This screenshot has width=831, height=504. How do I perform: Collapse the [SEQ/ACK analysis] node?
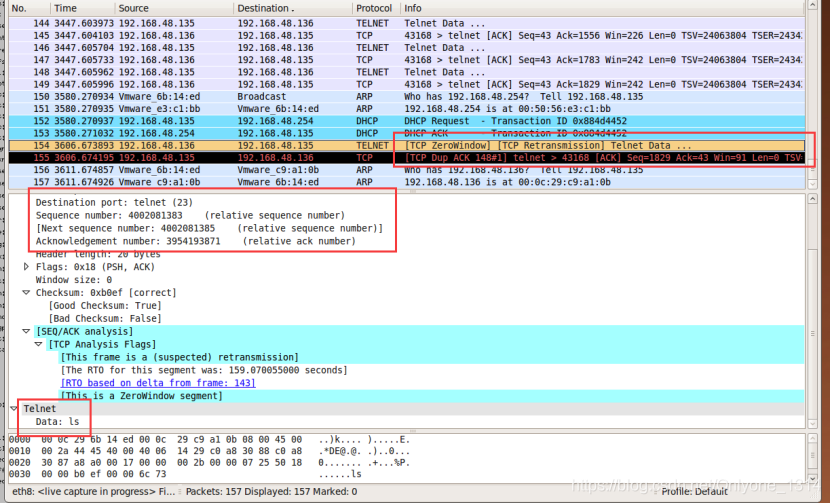[25, 331]
